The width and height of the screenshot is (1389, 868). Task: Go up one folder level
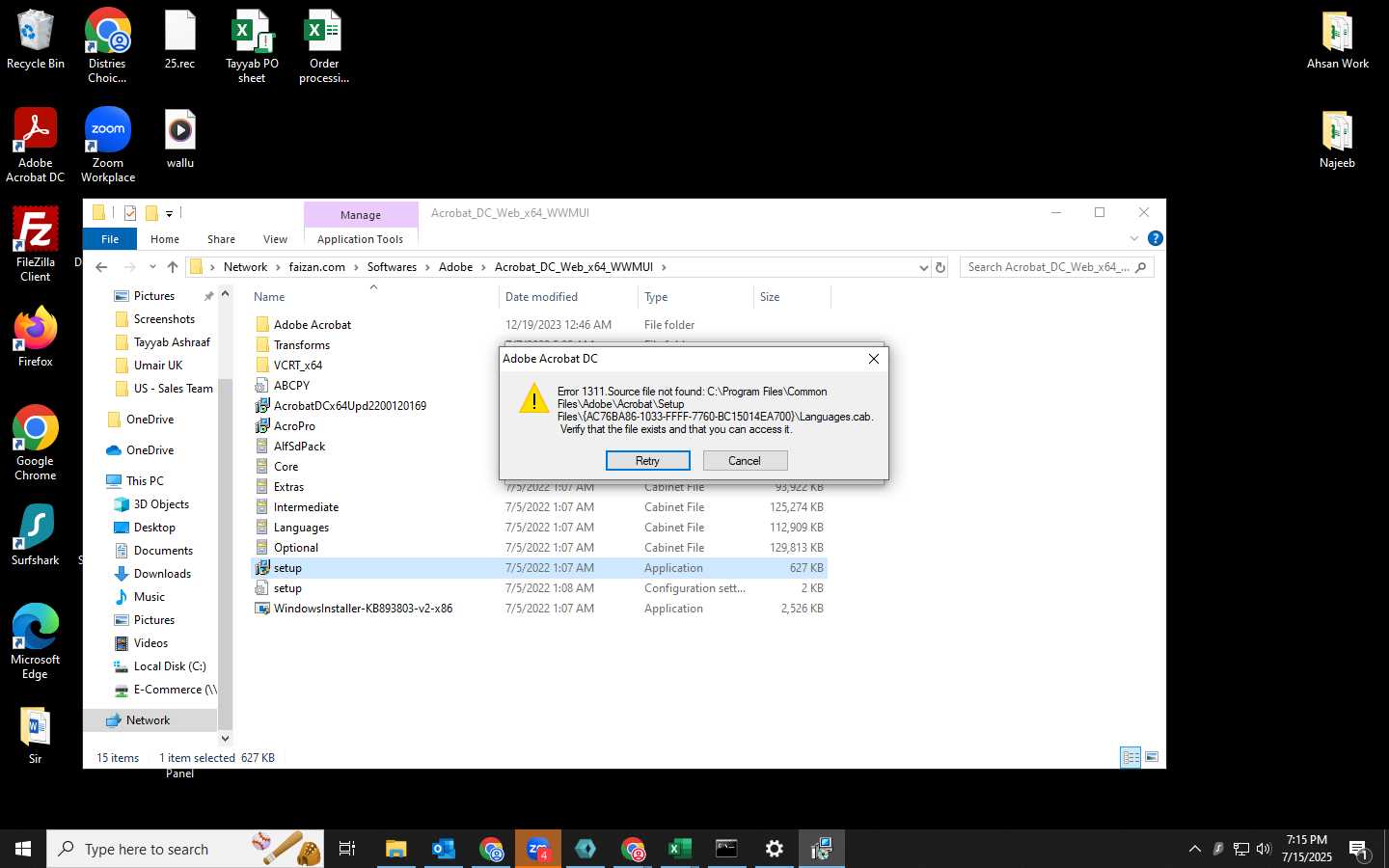click(173, 267)
